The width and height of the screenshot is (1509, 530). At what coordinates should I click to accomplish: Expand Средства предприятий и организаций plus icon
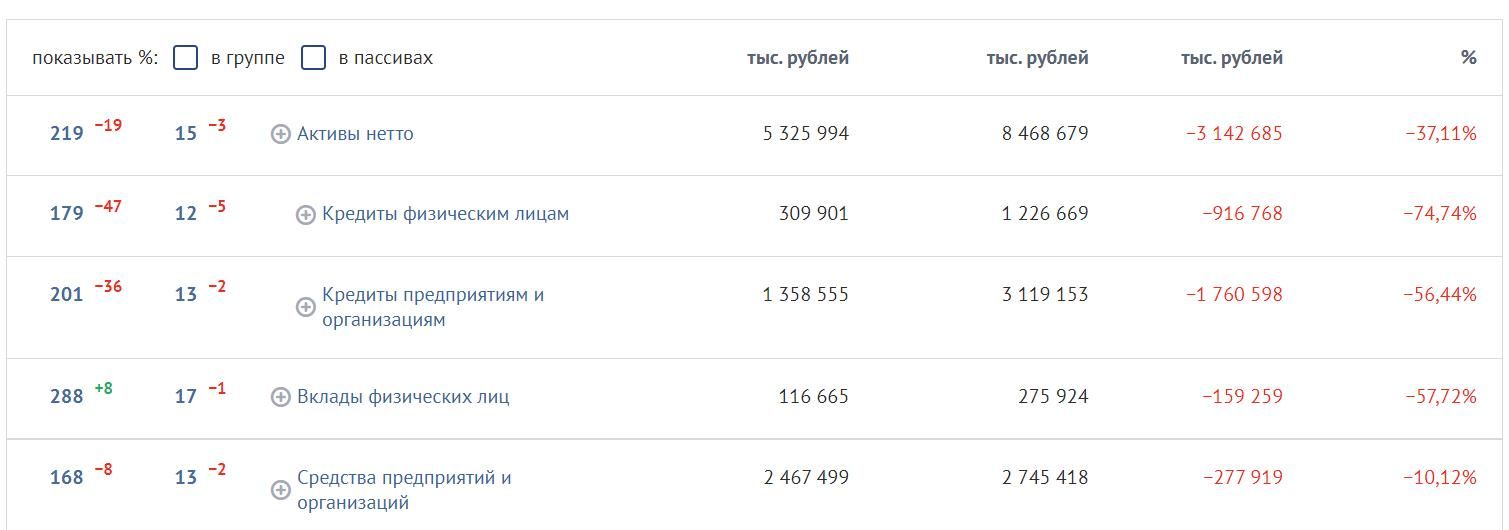[281, 490]
